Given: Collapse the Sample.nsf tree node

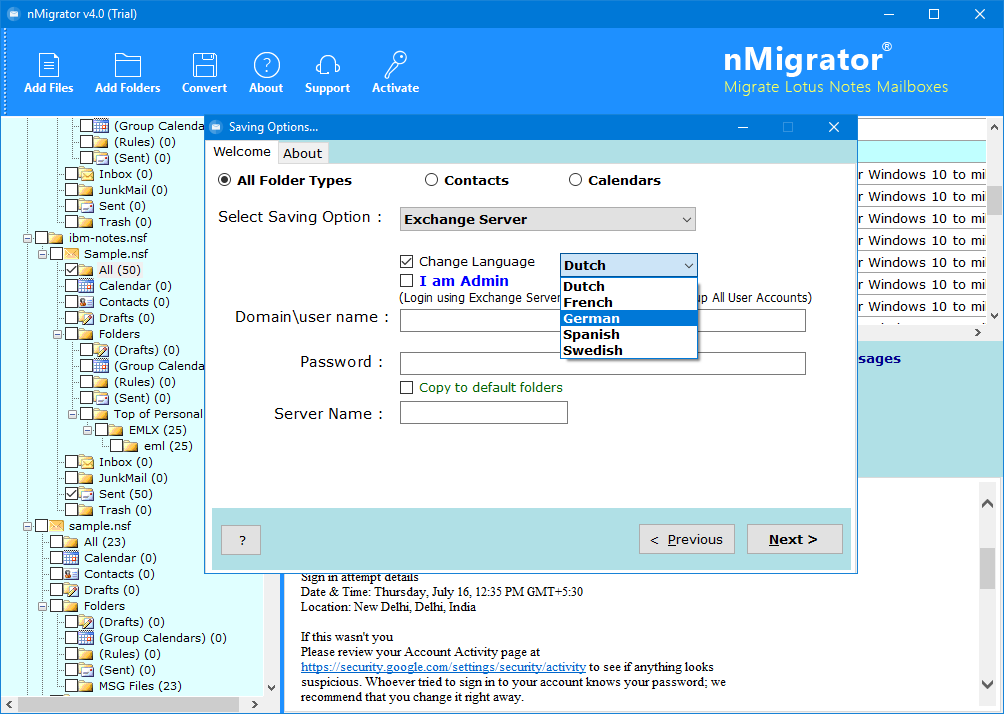Looking at the screenshot, I should 42,254.
